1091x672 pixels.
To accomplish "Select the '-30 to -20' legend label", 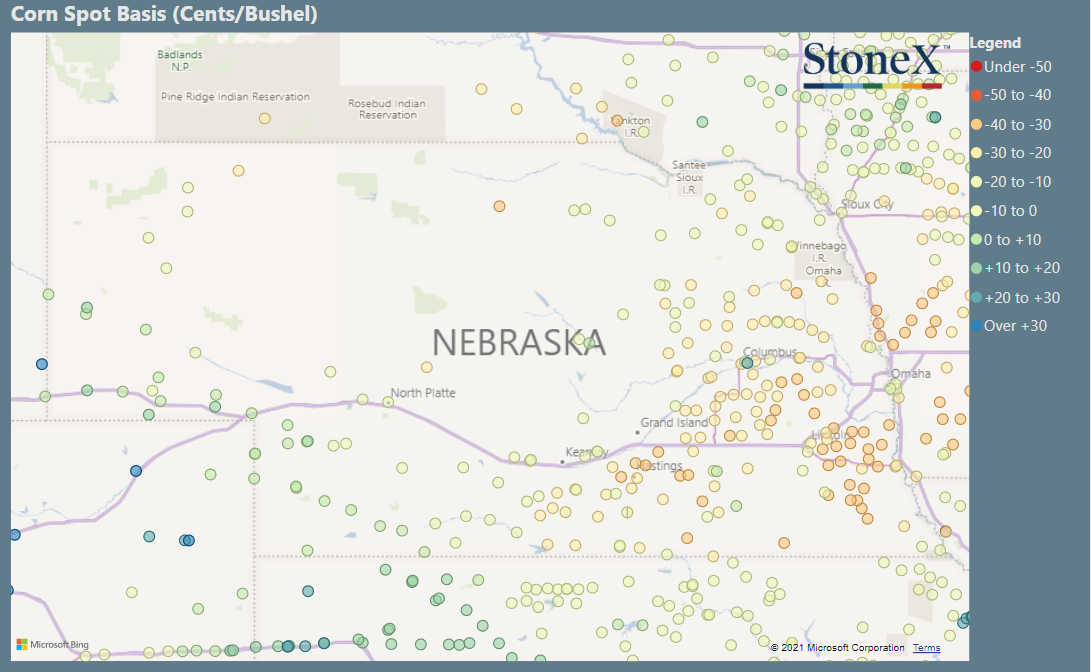I will (x=1017, y=153).
